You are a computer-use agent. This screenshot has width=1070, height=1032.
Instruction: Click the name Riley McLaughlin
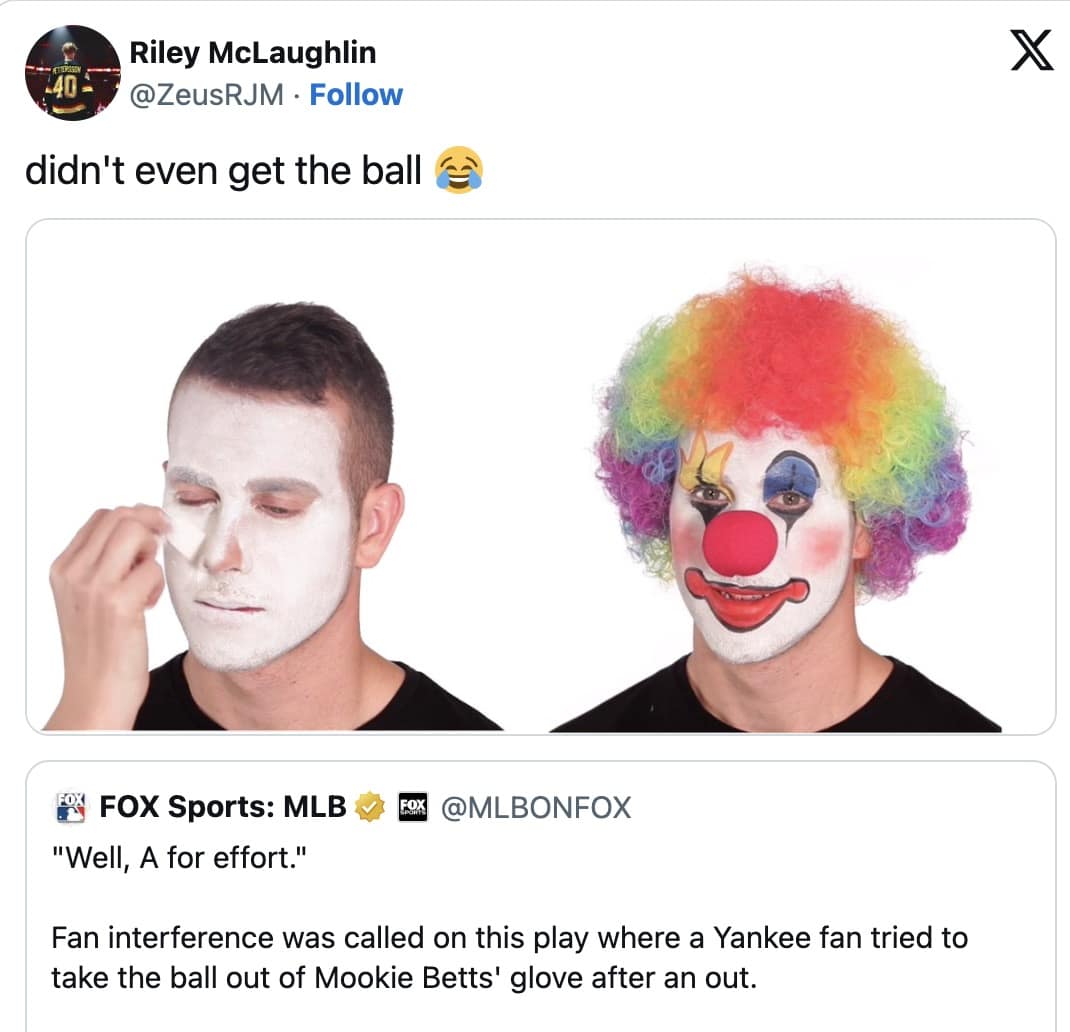253,52
